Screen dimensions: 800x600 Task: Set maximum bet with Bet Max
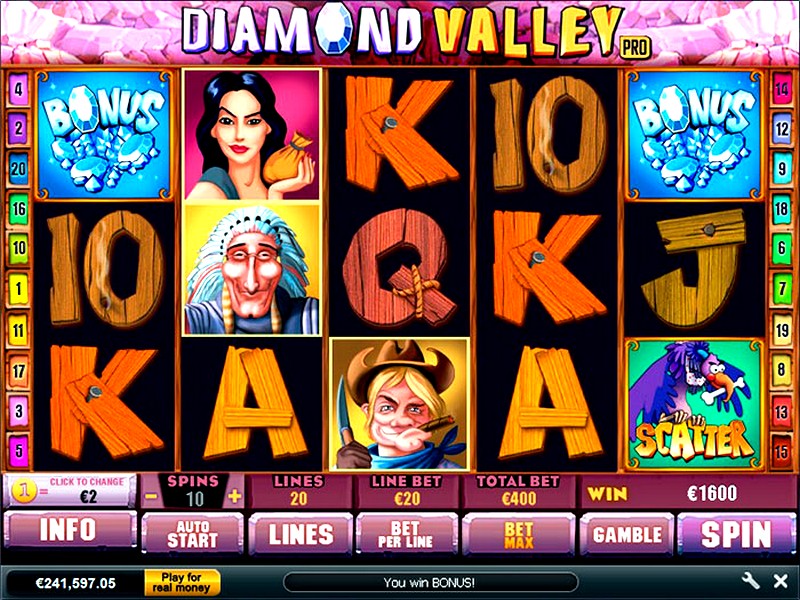point(518,534)
